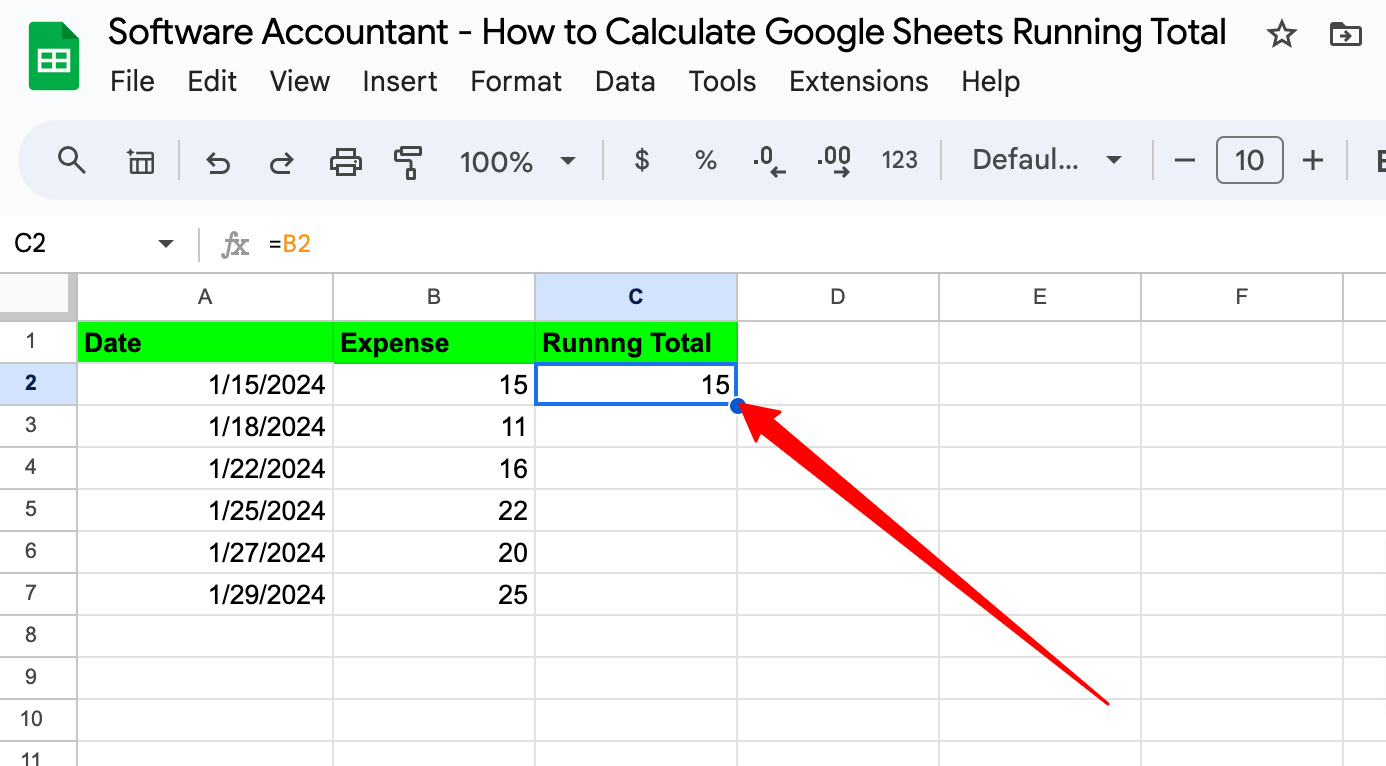The width and height of the screenshot is (1386, 766).
Task: Open the Data menu
Action: pos(625,81)
